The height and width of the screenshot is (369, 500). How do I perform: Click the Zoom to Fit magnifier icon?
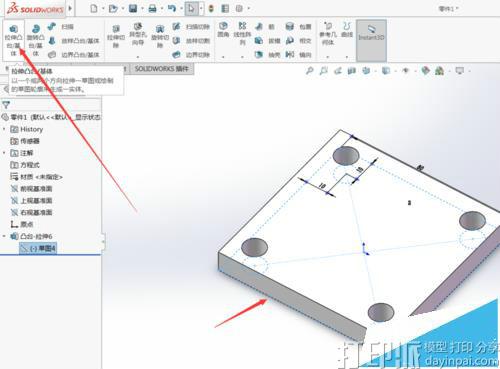310,71
